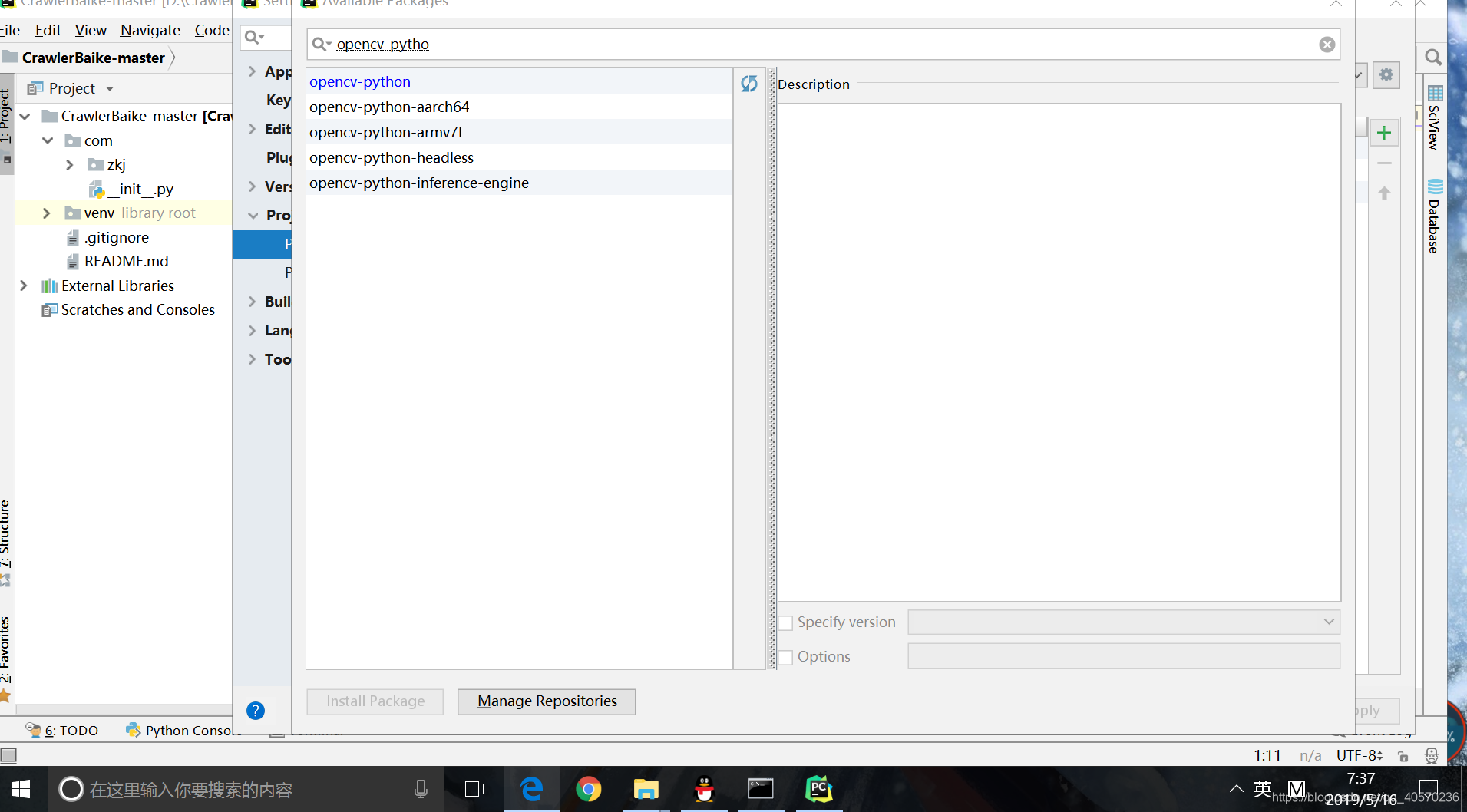Open the Navigate menu
Viewport: 1467px width, 812px height.
coord(150,30)
